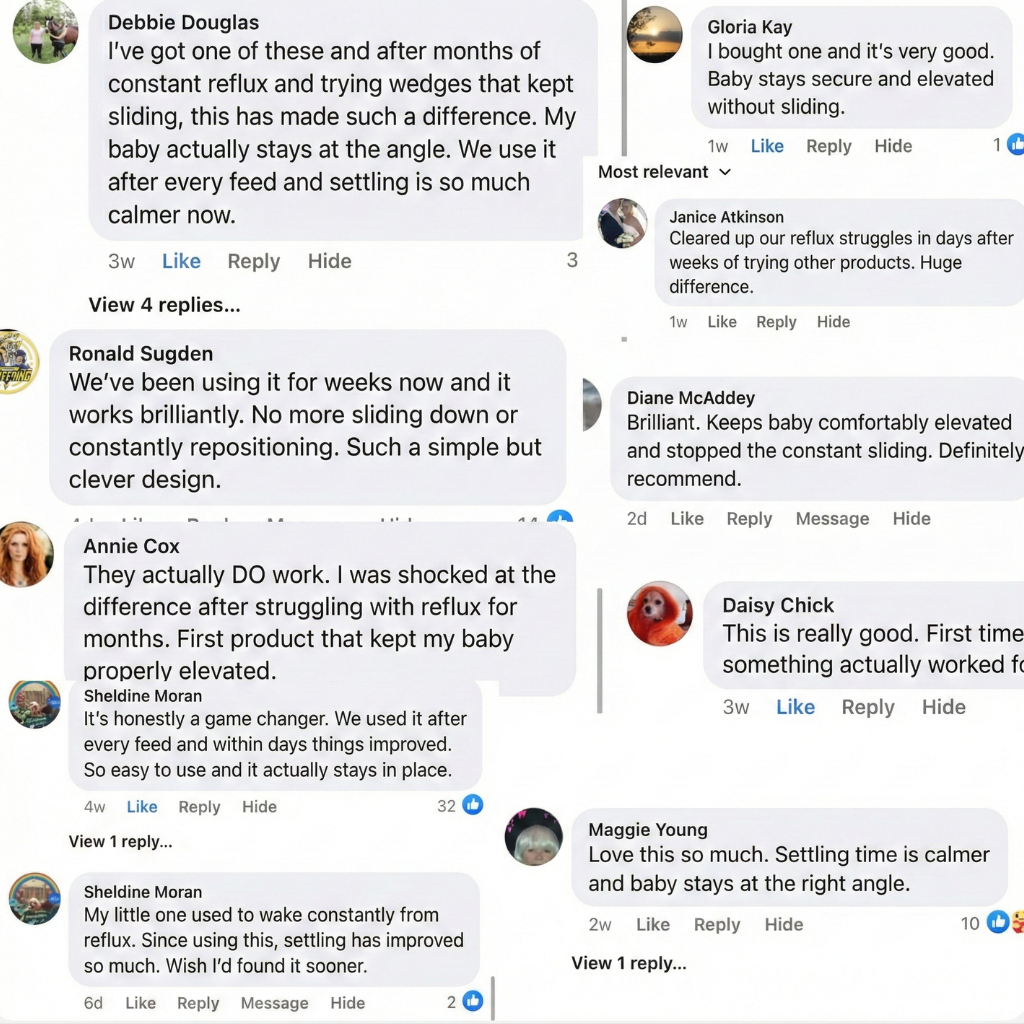1024x1024 pixels.
Task: Reply to Janice Atkinson's comment
Action: point(776,322)
